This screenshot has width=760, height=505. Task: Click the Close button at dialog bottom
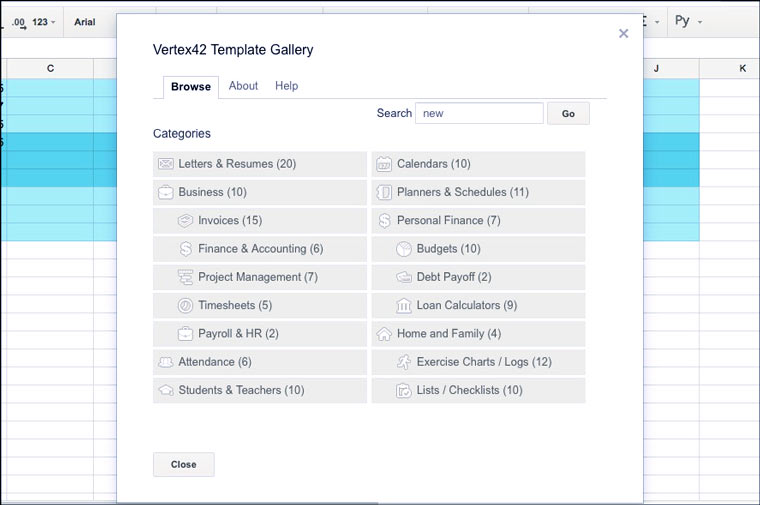click(x=183, y=464)
